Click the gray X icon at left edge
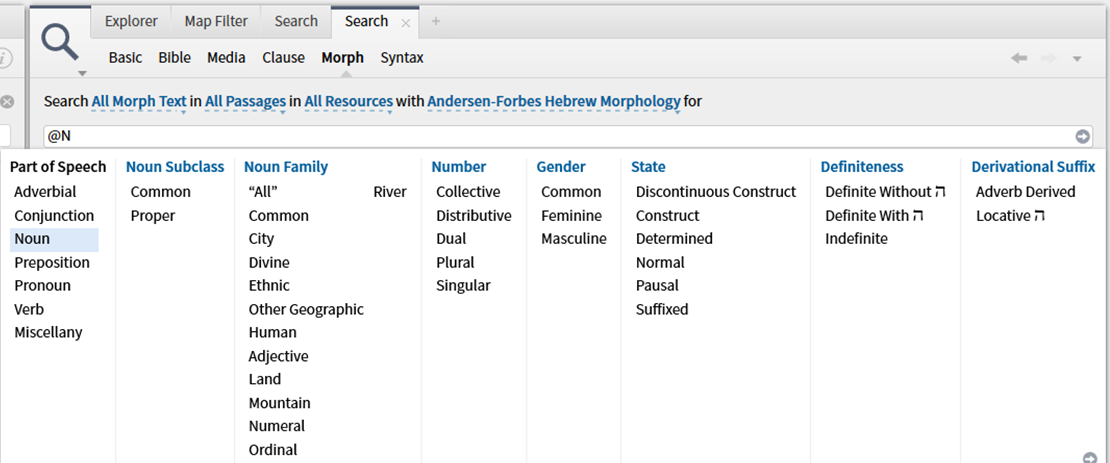Image resolution: width=1110 pixels, height=463 pixels. [x=6, y=101]
